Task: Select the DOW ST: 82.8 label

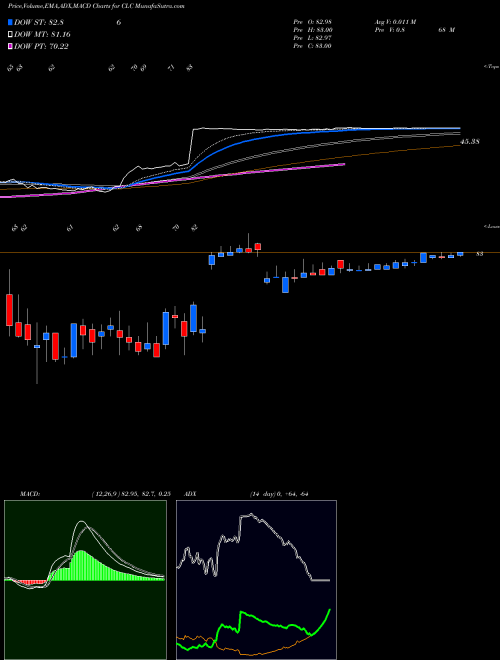Action: click(x=39, y=23)
